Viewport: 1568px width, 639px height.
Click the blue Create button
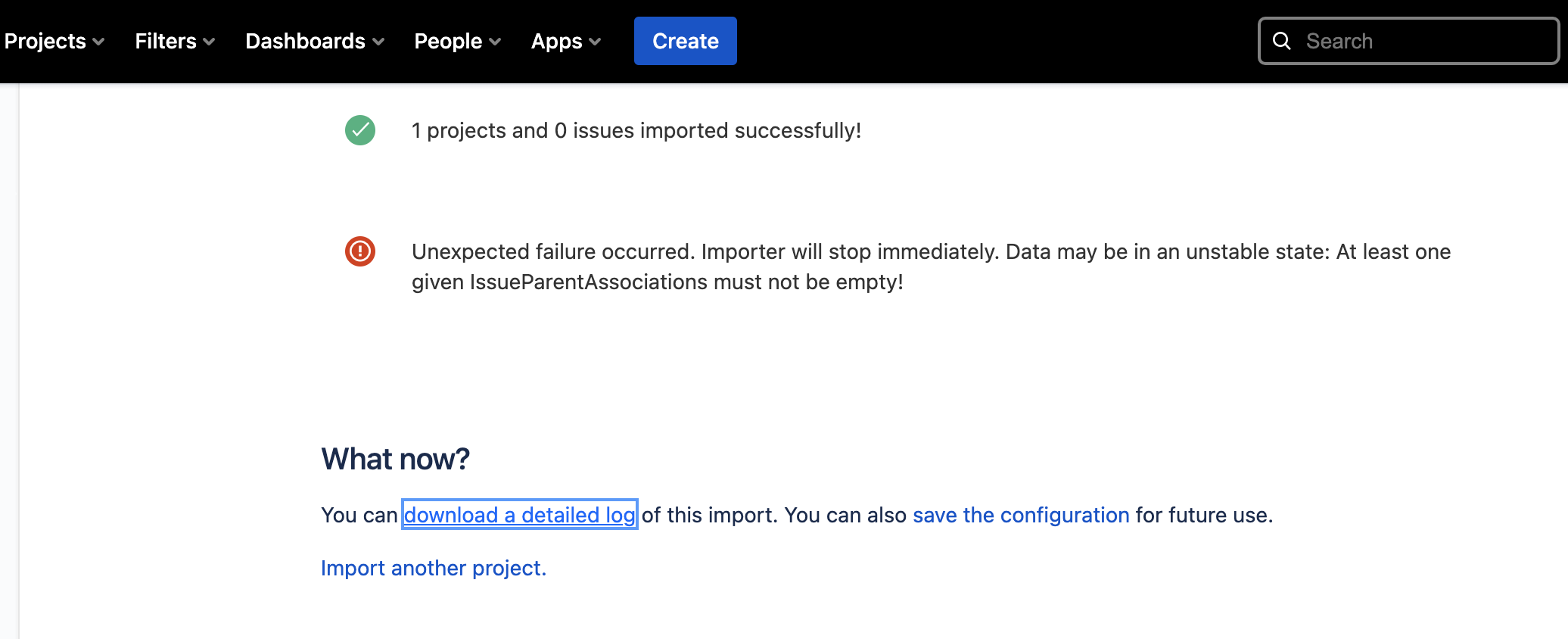click(x=686, y=41)
